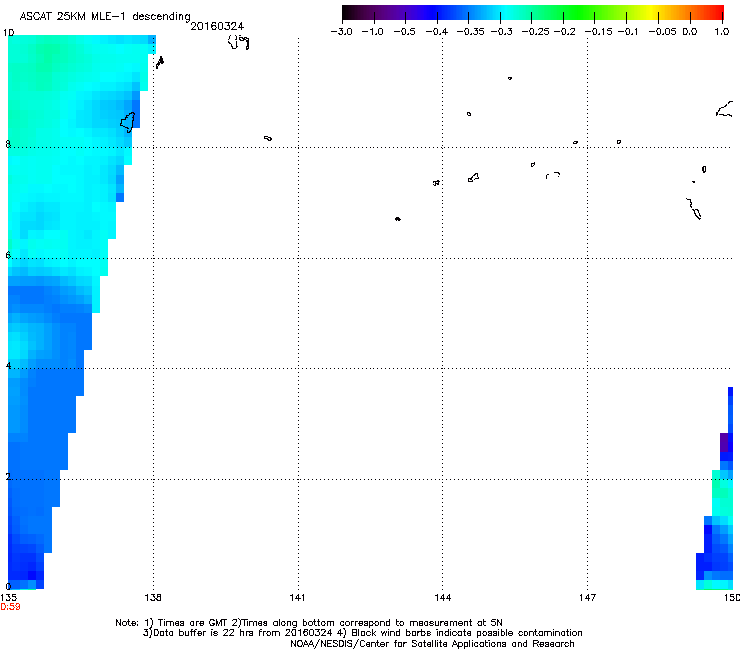Click the latitude label 8
The image size is (740, 650).
8,144
